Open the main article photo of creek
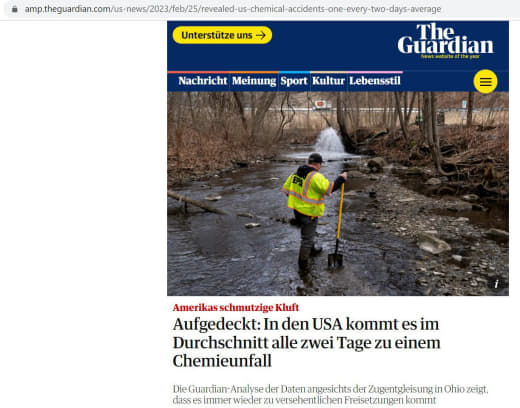Screen dimensions: 520x408 pos(338,194)
